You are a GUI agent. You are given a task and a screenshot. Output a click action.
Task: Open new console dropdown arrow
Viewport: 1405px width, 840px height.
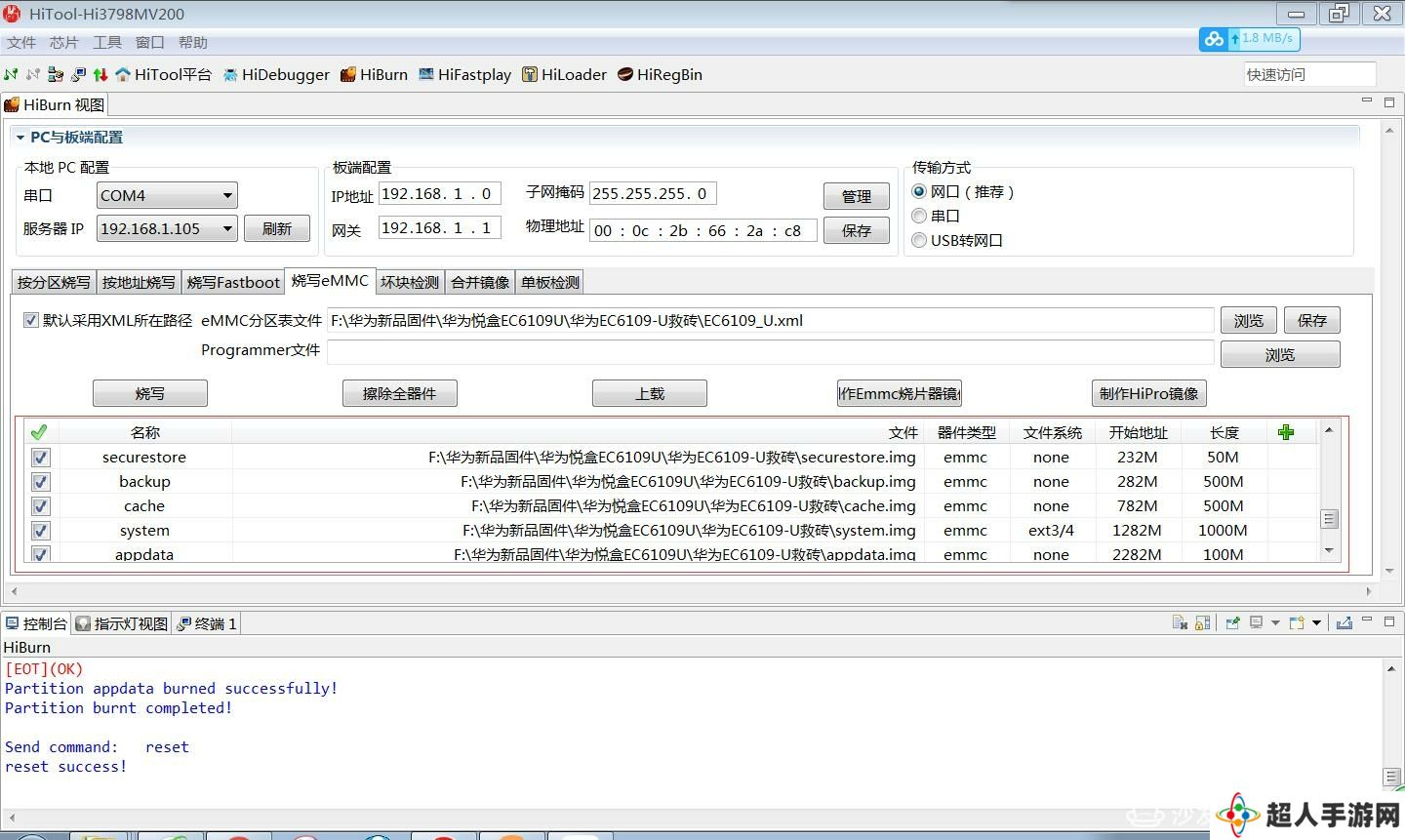pyautogui.click(x=1316, y=622)
